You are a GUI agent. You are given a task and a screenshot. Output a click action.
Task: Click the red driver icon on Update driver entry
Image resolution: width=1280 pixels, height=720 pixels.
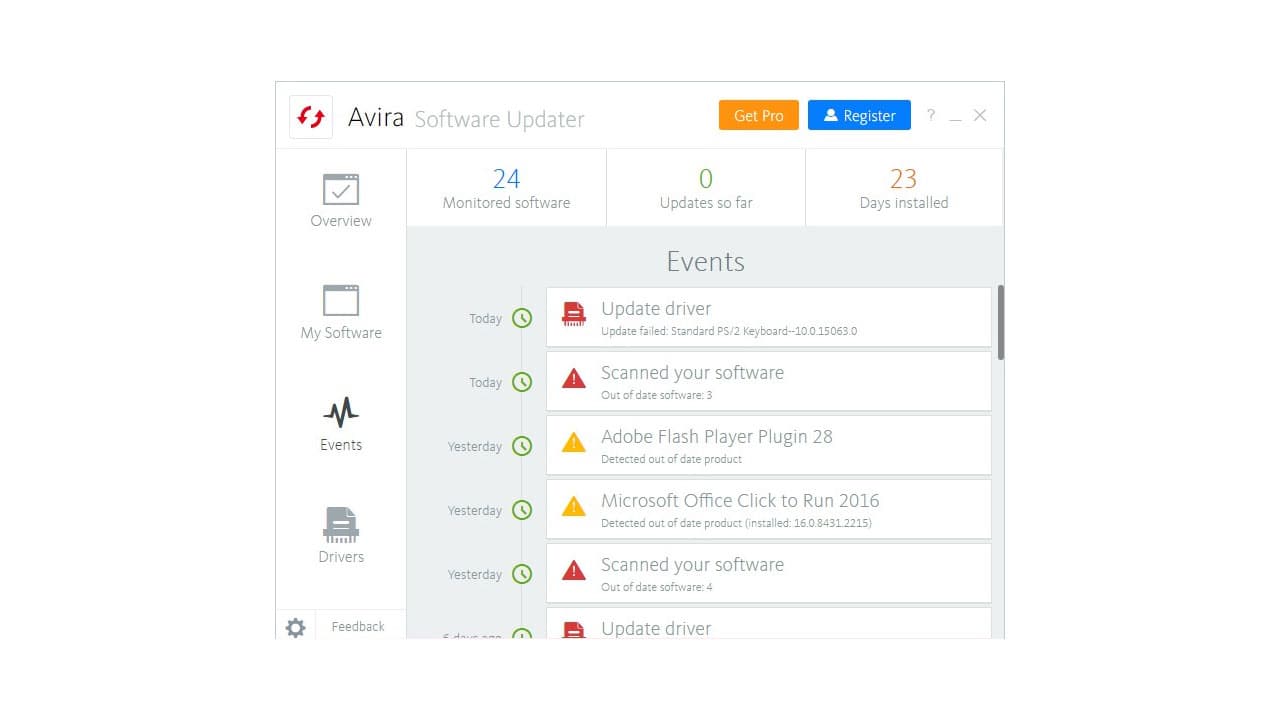[x=573, y=313]
